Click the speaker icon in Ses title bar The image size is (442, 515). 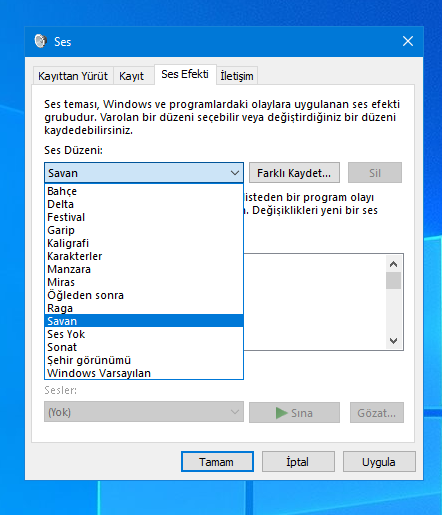40,41
